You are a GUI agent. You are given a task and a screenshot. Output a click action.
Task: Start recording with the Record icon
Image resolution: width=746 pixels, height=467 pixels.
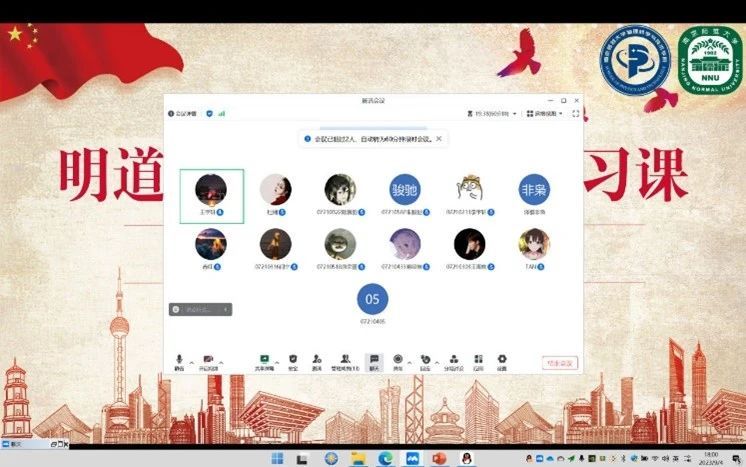click(x=398, y=360)
